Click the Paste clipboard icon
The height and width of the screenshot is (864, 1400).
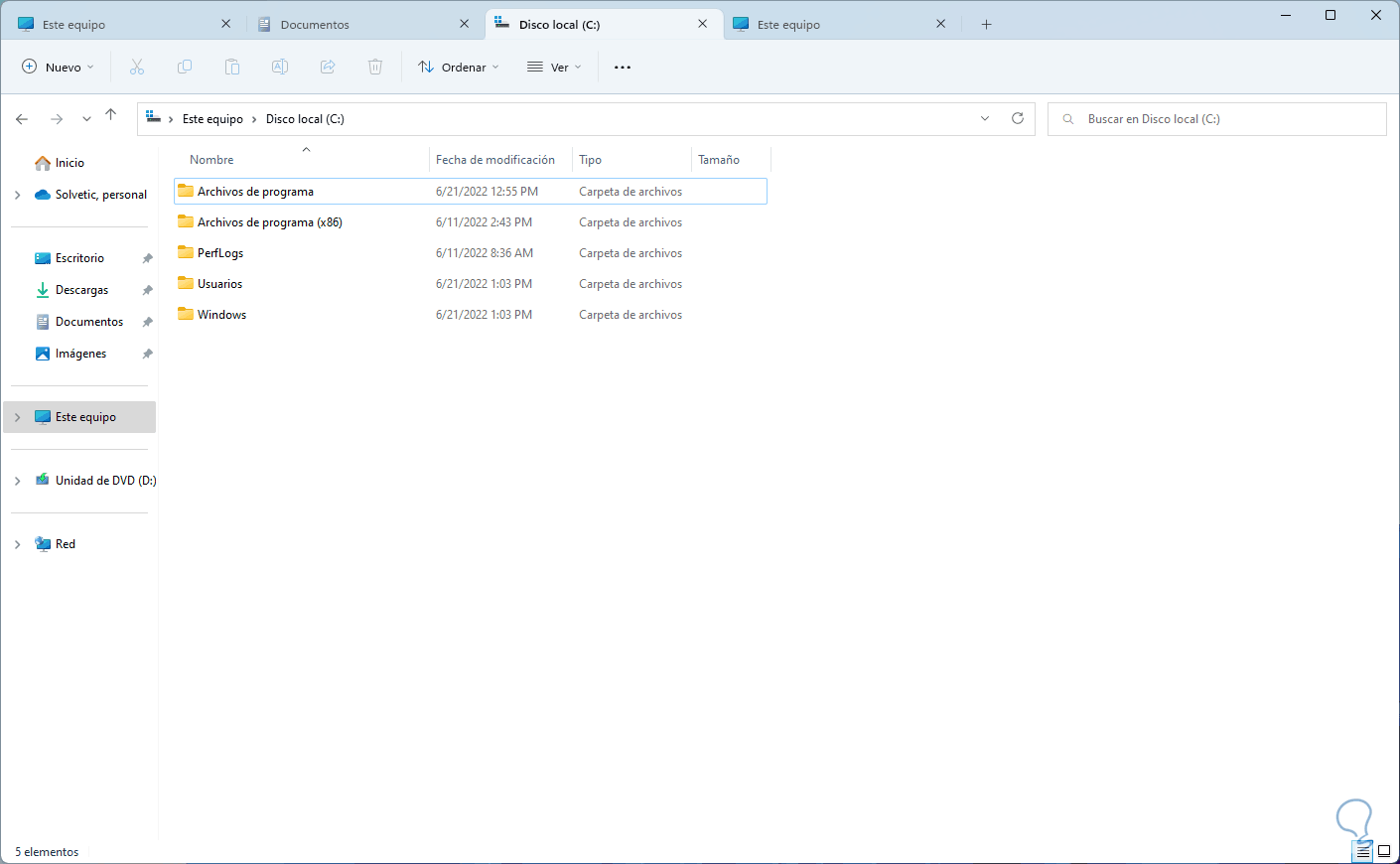tap(232, 67)
